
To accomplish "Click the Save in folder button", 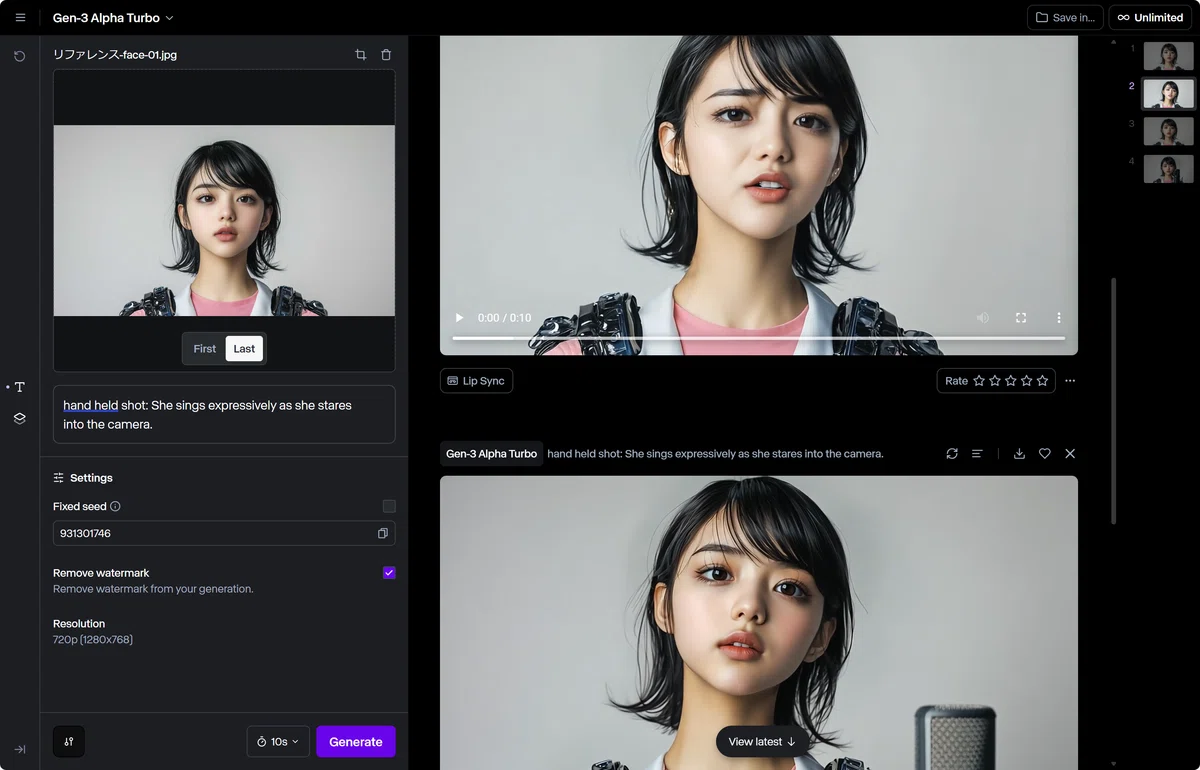I will click(1065, 17).
